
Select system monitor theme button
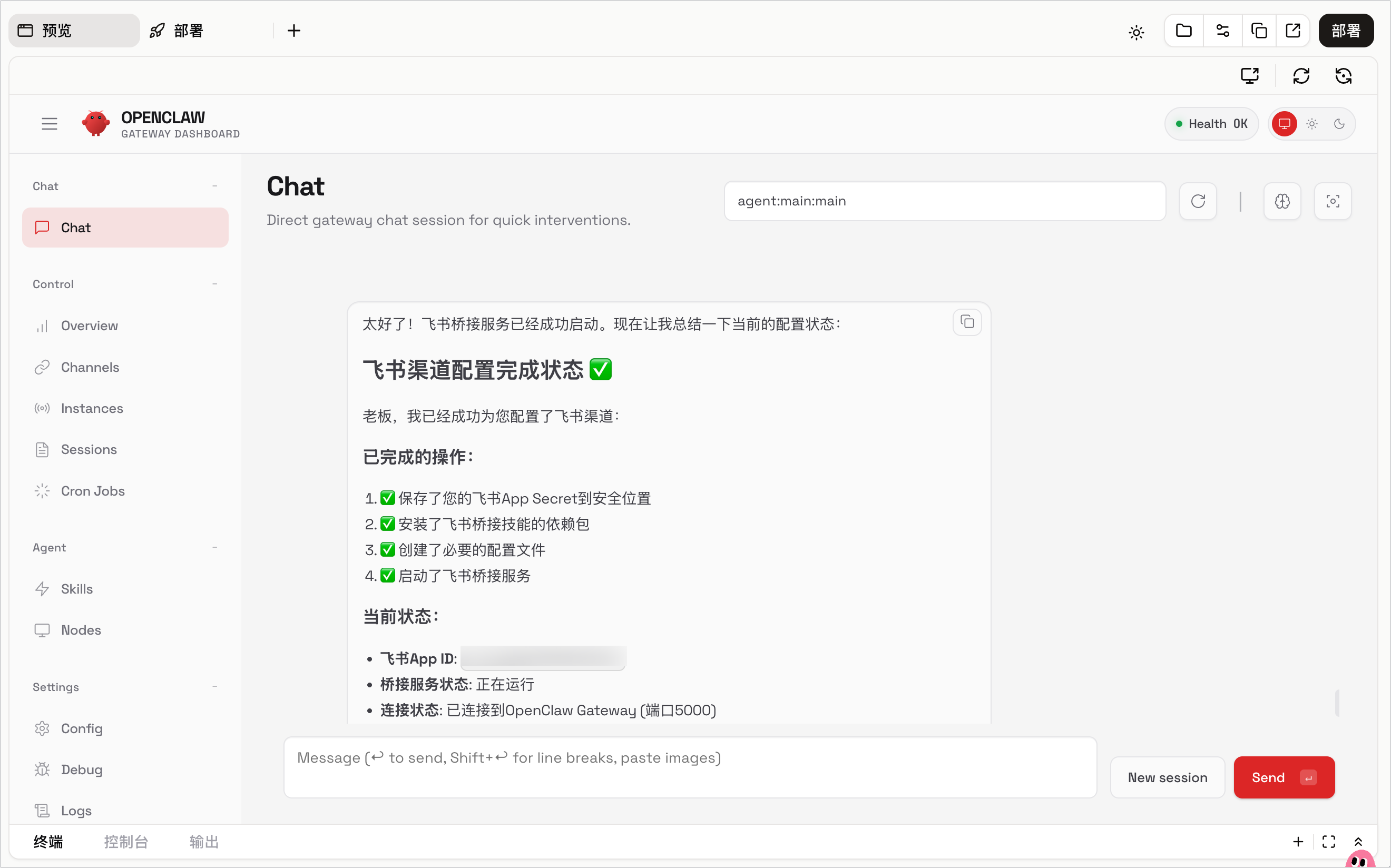coord(1284,124)
